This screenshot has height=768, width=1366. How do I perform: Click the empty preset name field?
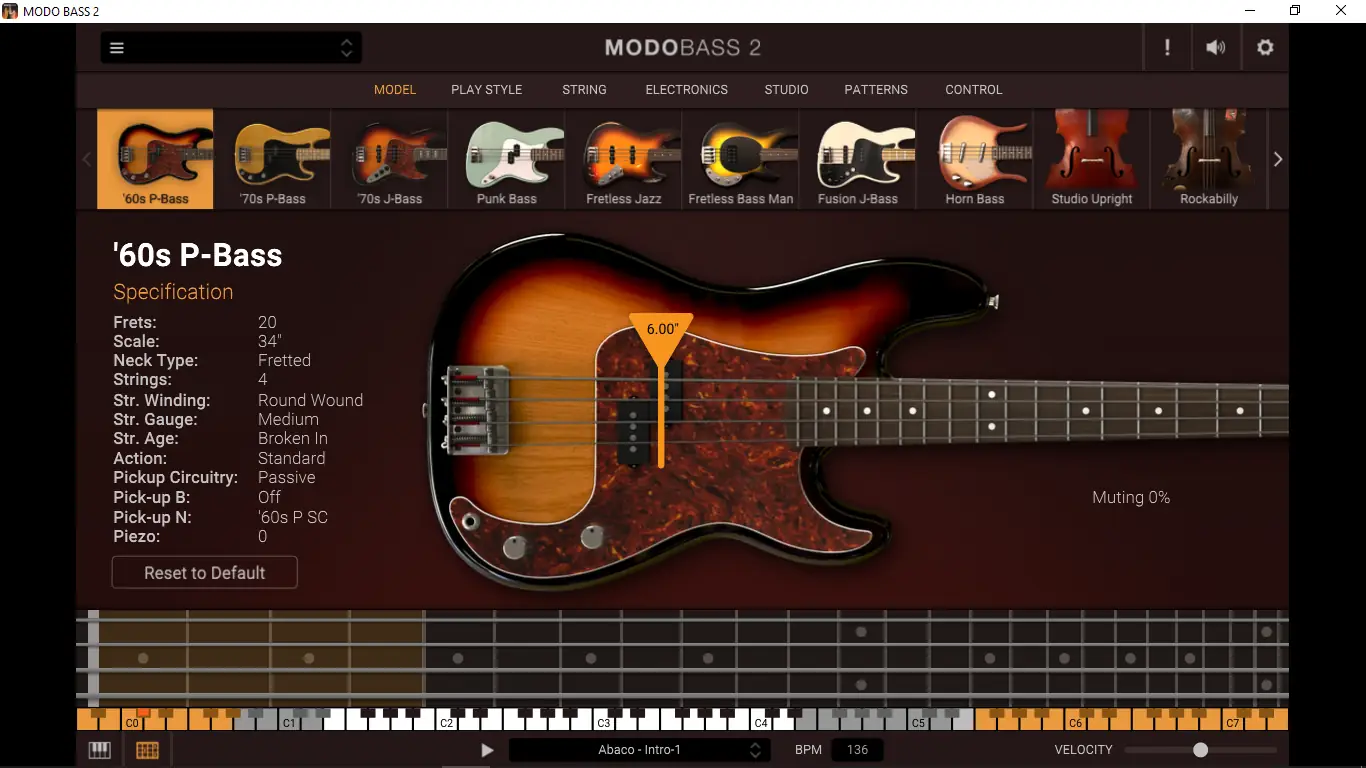[232, 48]
